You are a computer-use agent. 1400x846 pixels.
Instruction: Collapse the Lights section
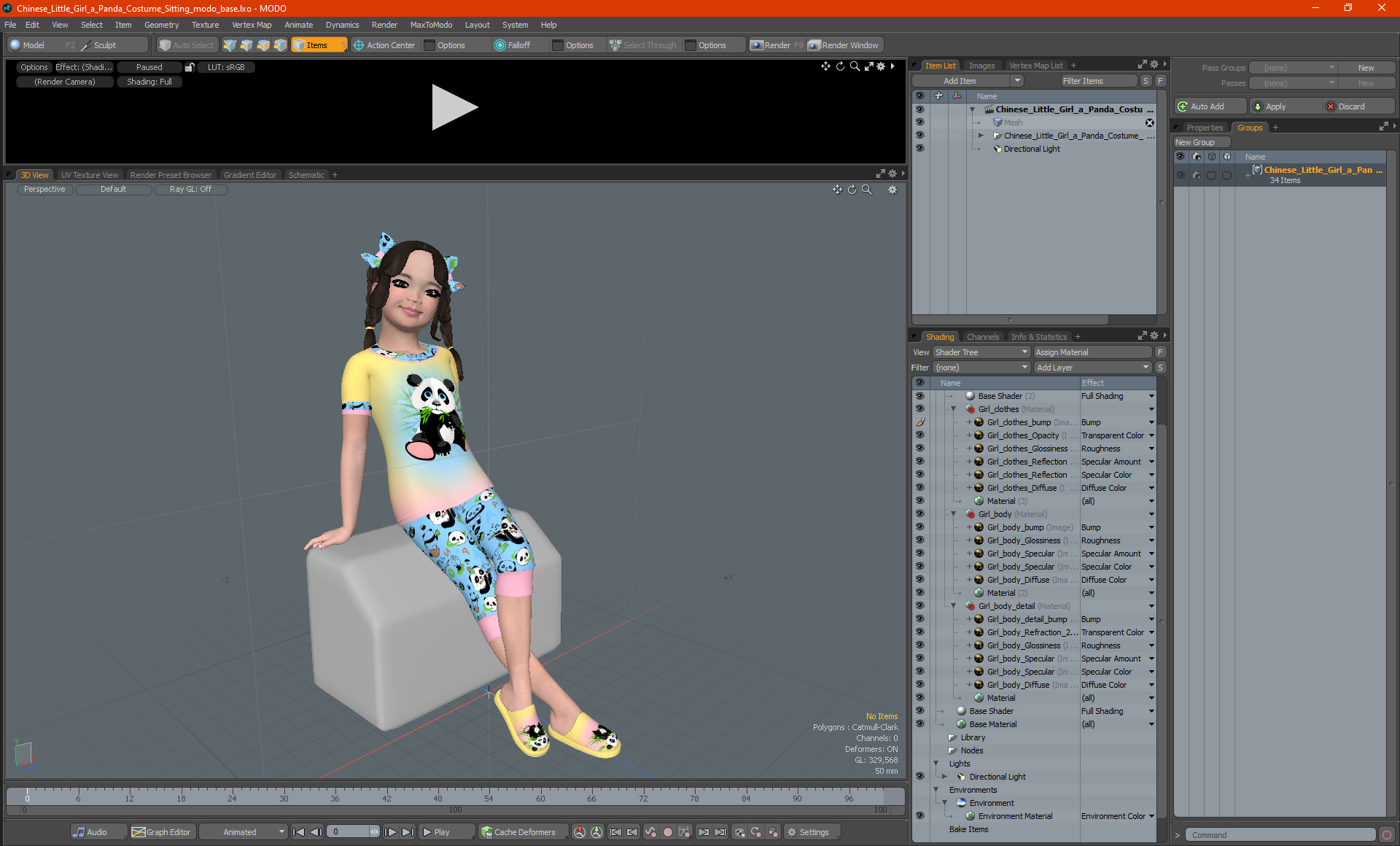pos(936,764)
